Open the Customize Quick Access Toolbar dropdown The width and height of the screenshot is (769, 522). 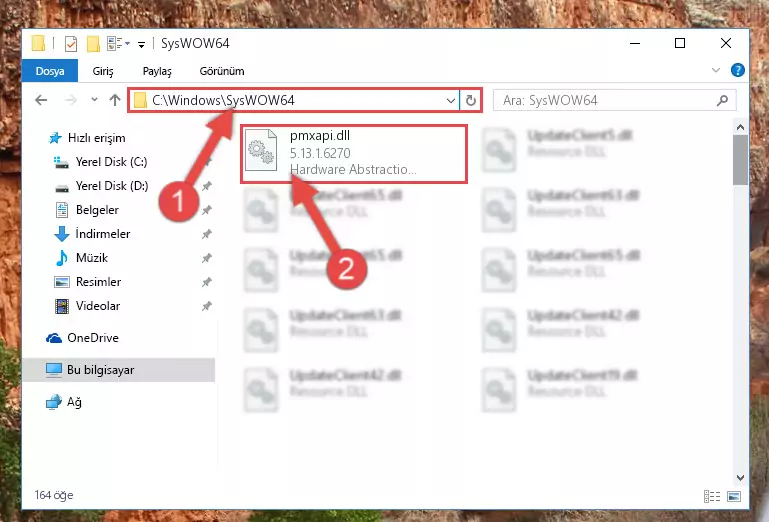tap(141, 45)
